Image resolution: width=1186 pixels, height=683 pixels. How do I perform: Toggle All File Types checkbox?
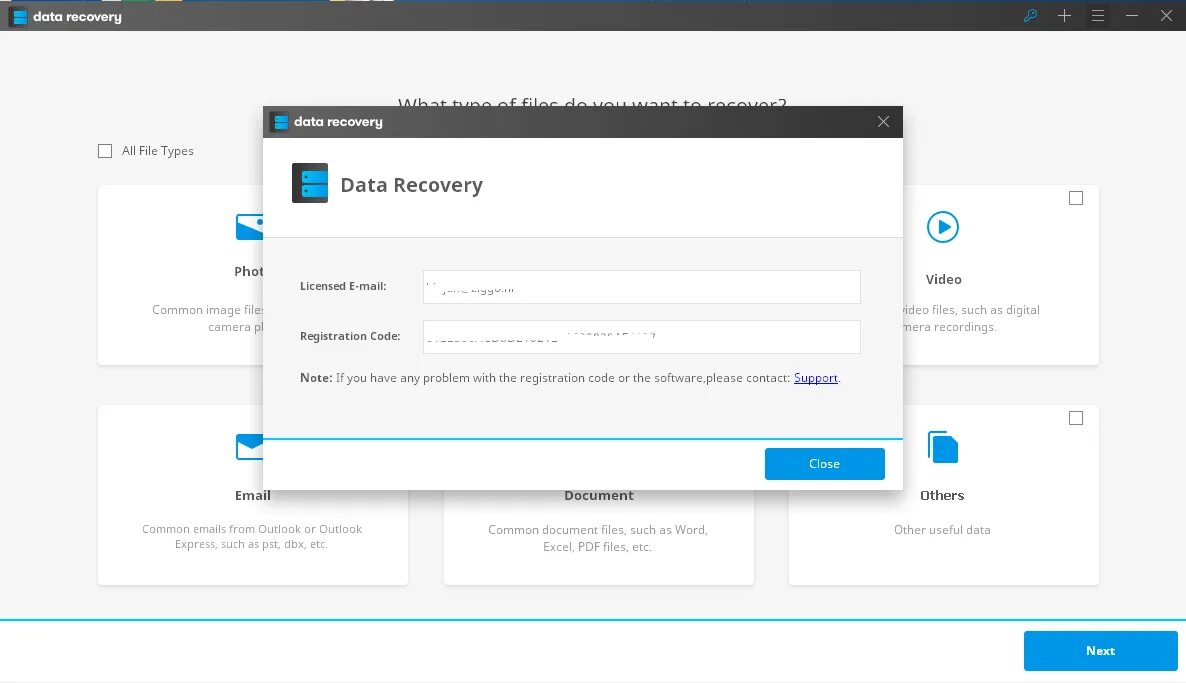click(x=105, y=151)
